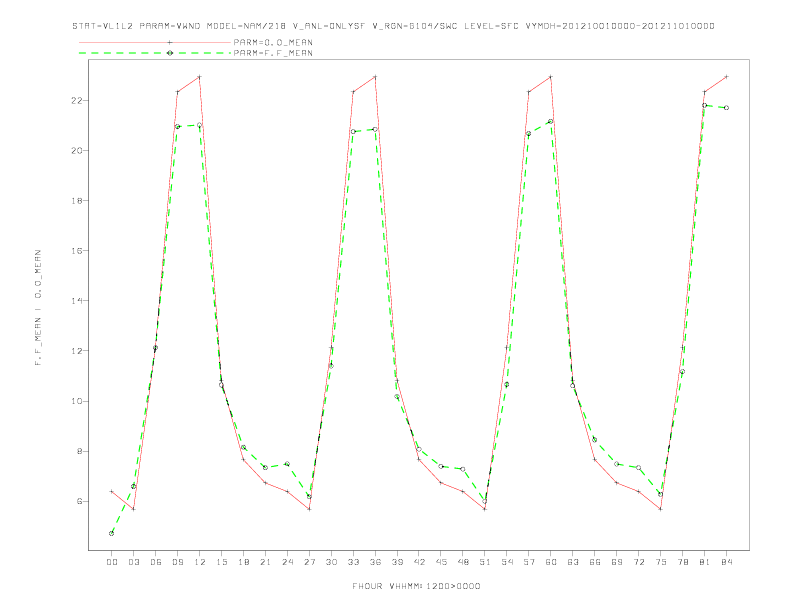Click y-axis tick label 14

point(78,300)
